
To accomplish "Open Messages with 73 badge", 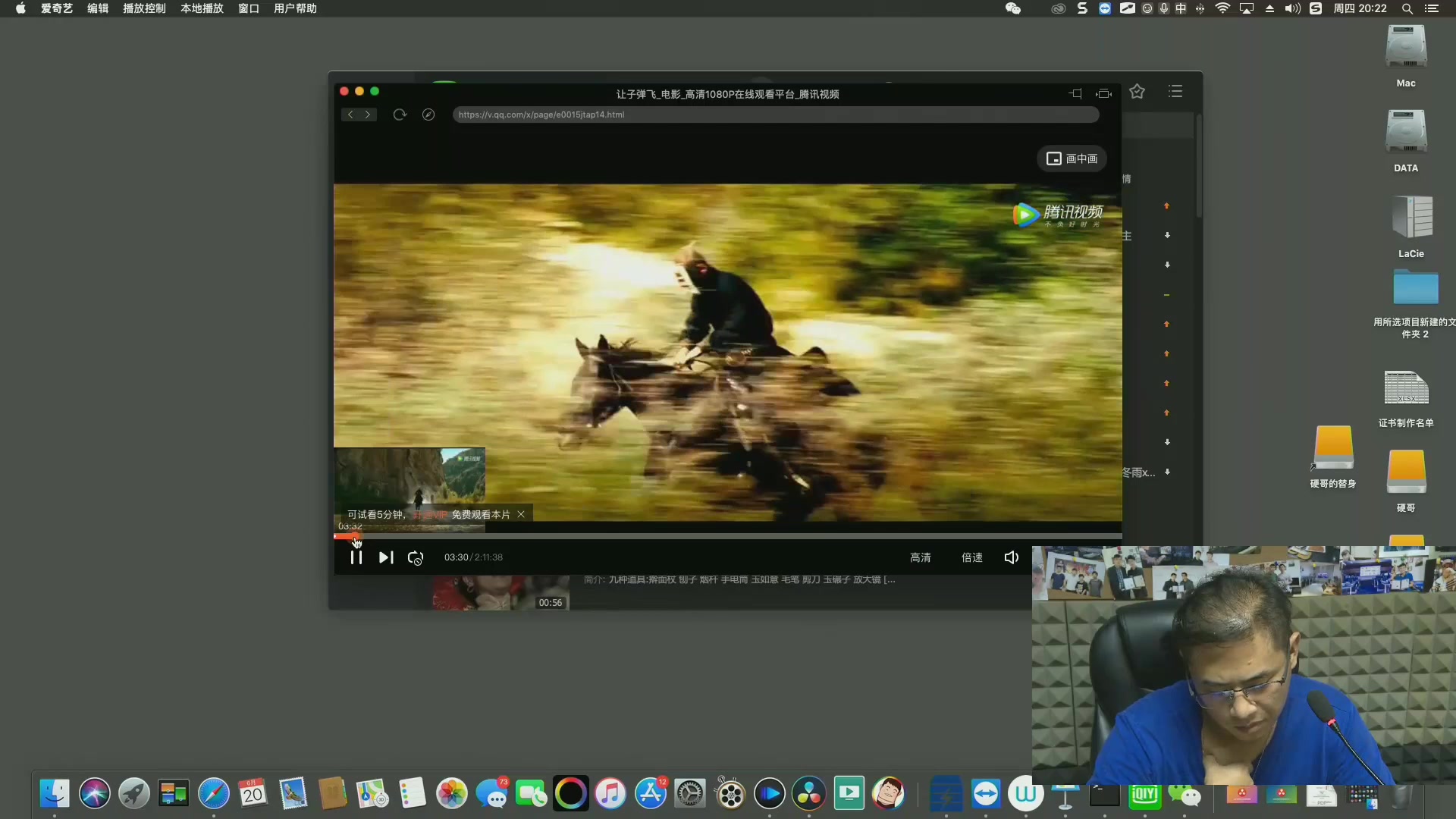I will [492, 793].
